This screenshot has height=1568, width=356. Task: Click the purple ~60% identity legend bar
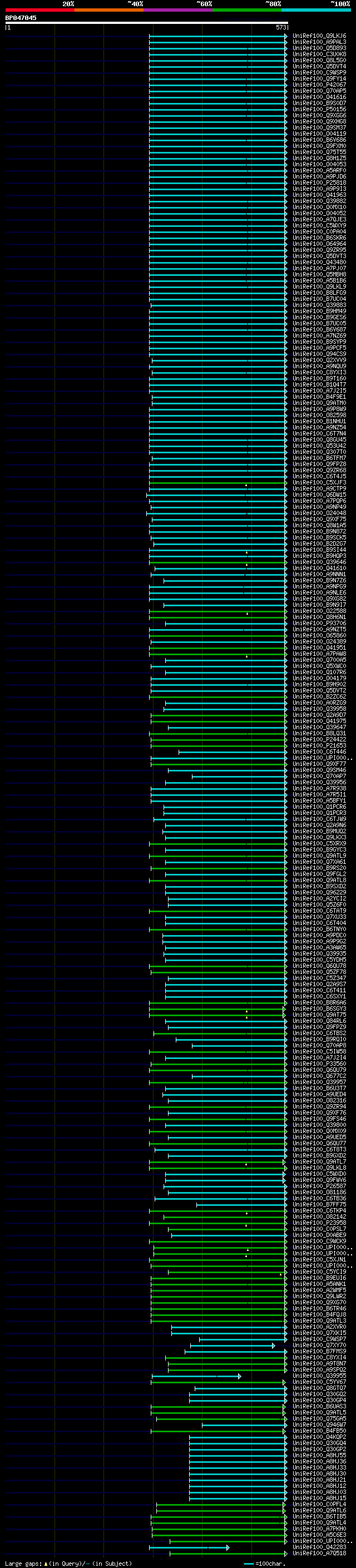coord(177,11)
